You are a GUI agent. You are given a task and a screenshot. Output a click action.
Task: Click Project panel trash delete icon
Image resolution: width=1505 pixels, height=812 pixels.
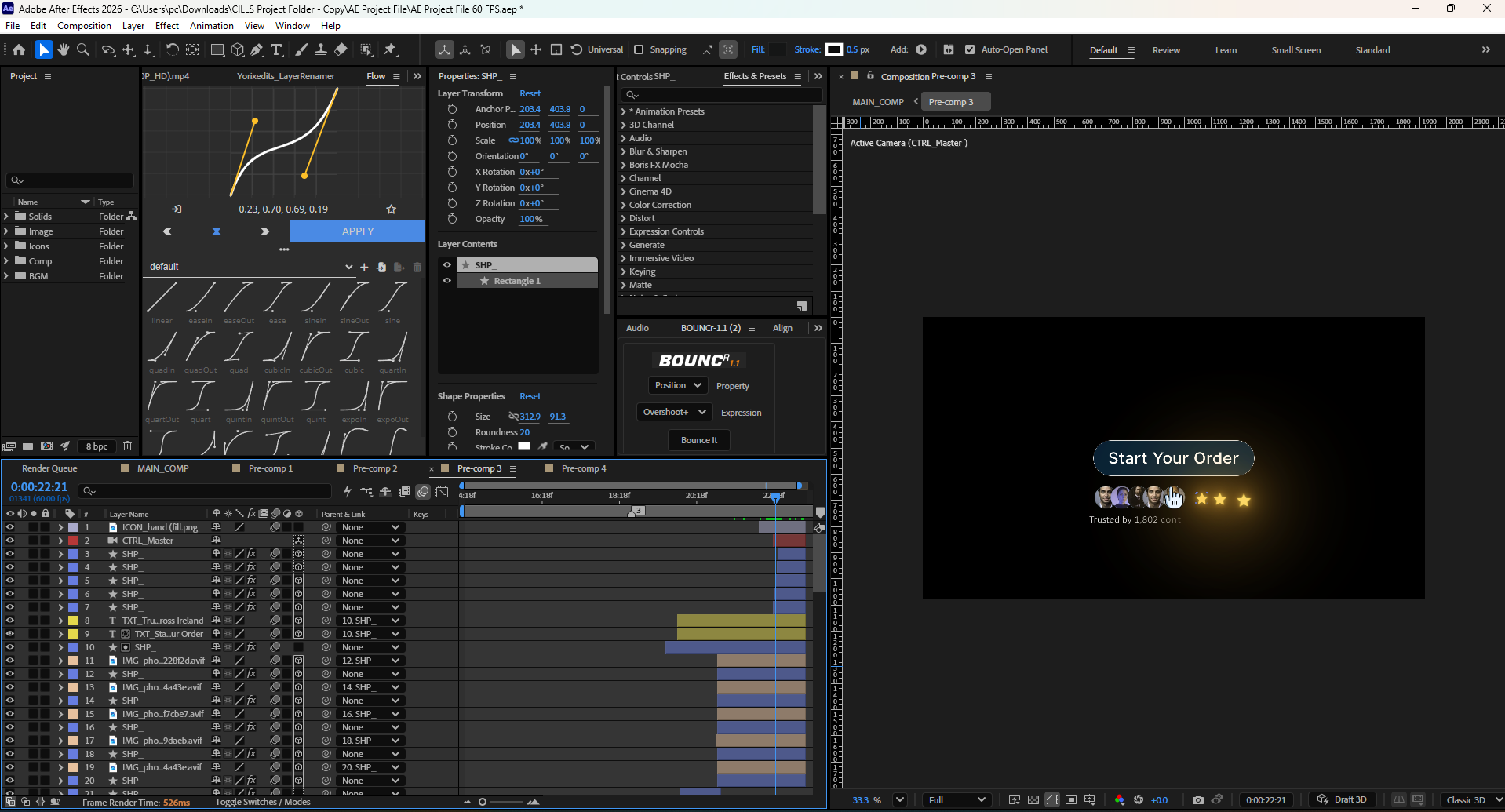pos(127,446)
